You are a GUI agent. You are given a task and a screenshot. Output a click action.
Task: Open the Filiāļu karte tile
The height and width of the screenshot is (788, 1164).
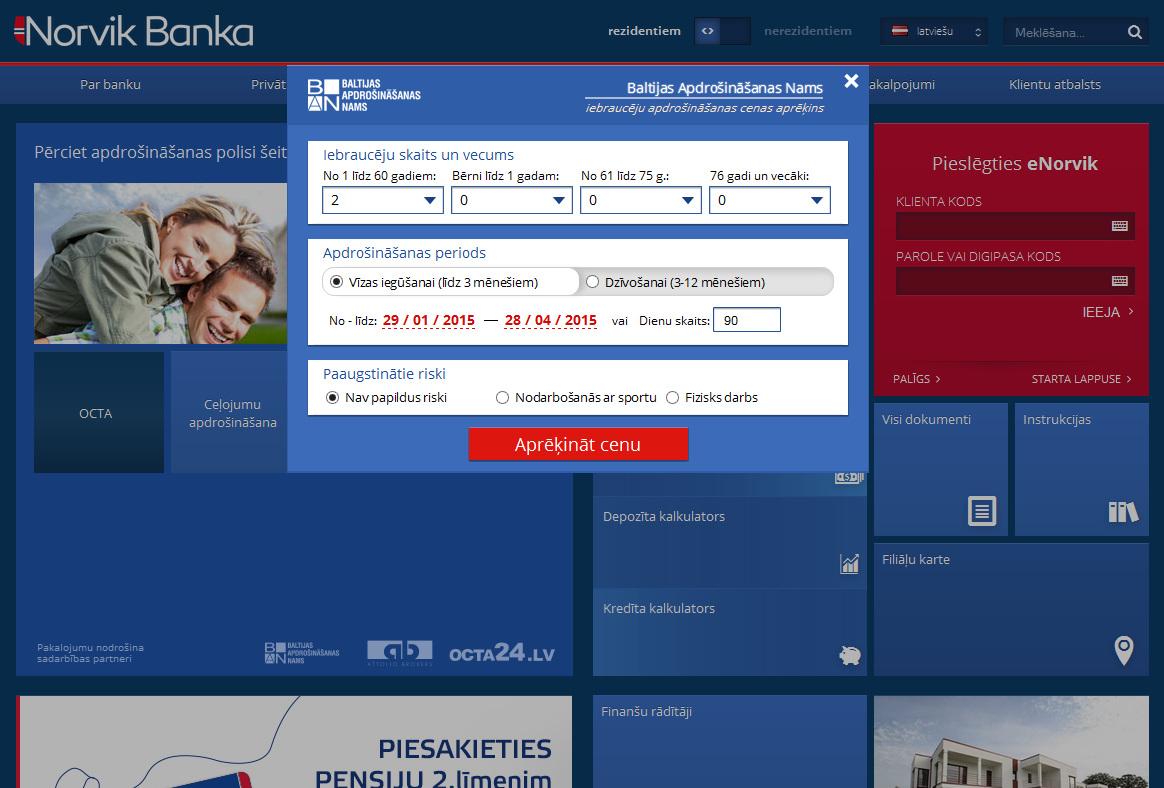(x=1011, y=610)
